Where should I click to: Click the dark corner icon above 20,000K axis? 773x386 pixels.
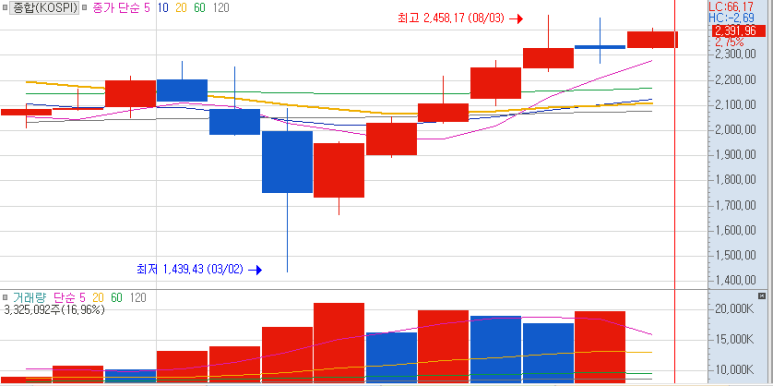762,296
